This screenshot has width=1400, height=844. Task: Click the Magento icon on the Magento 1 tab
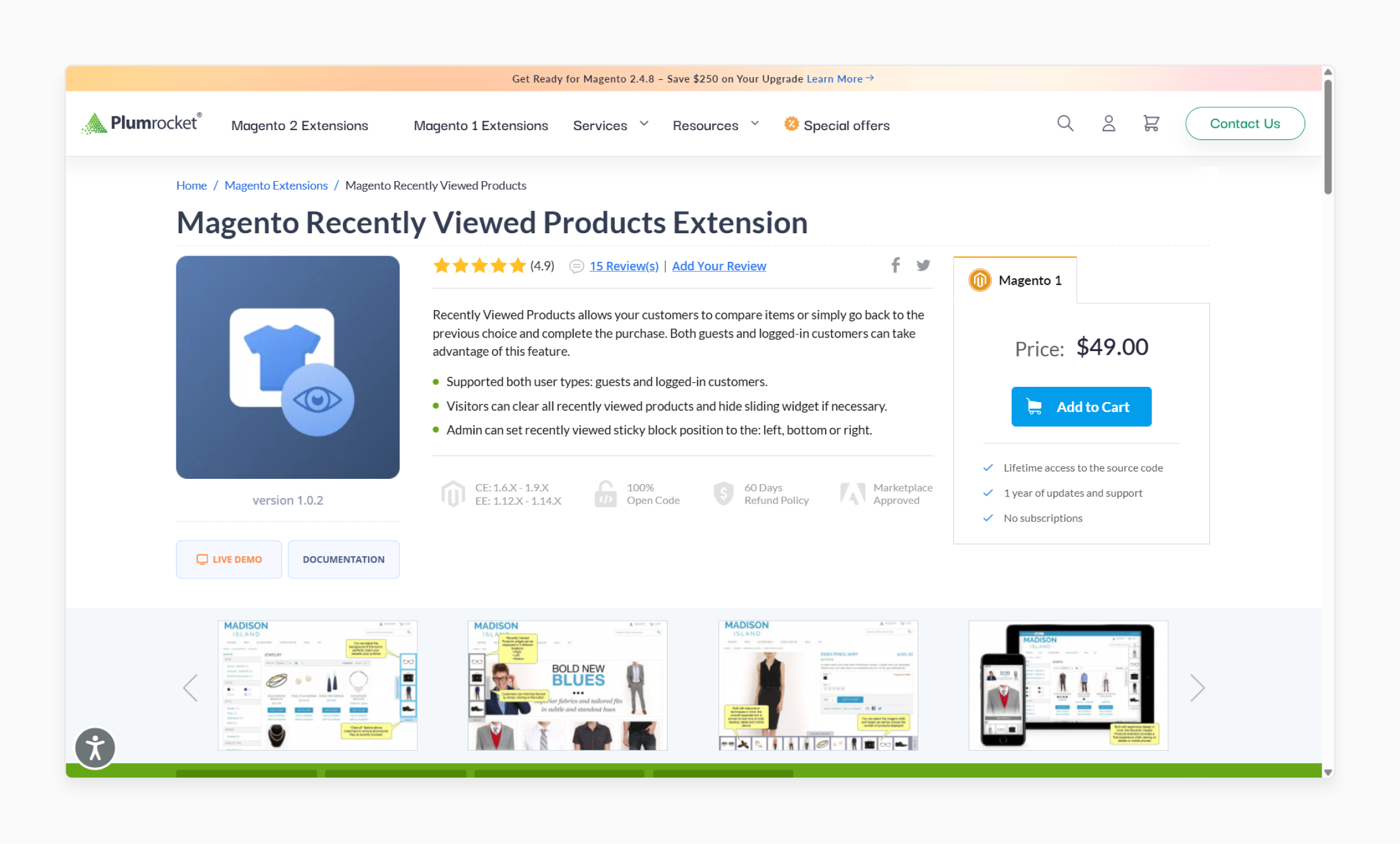(x=979, y=280)
